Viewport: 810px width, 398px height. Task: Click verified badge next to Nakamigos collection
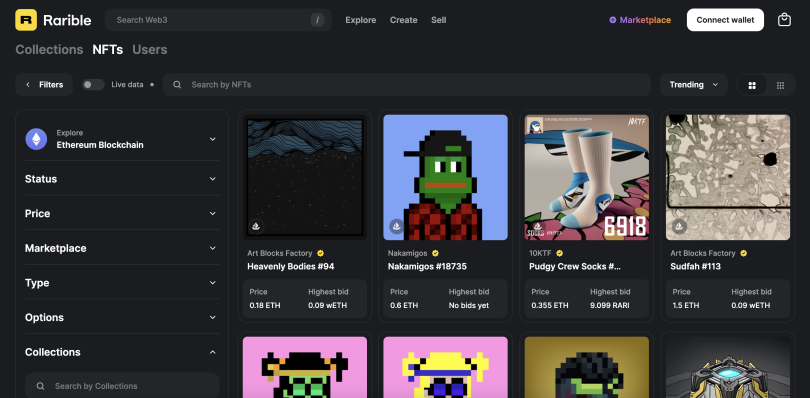click(x=435, y=253)
